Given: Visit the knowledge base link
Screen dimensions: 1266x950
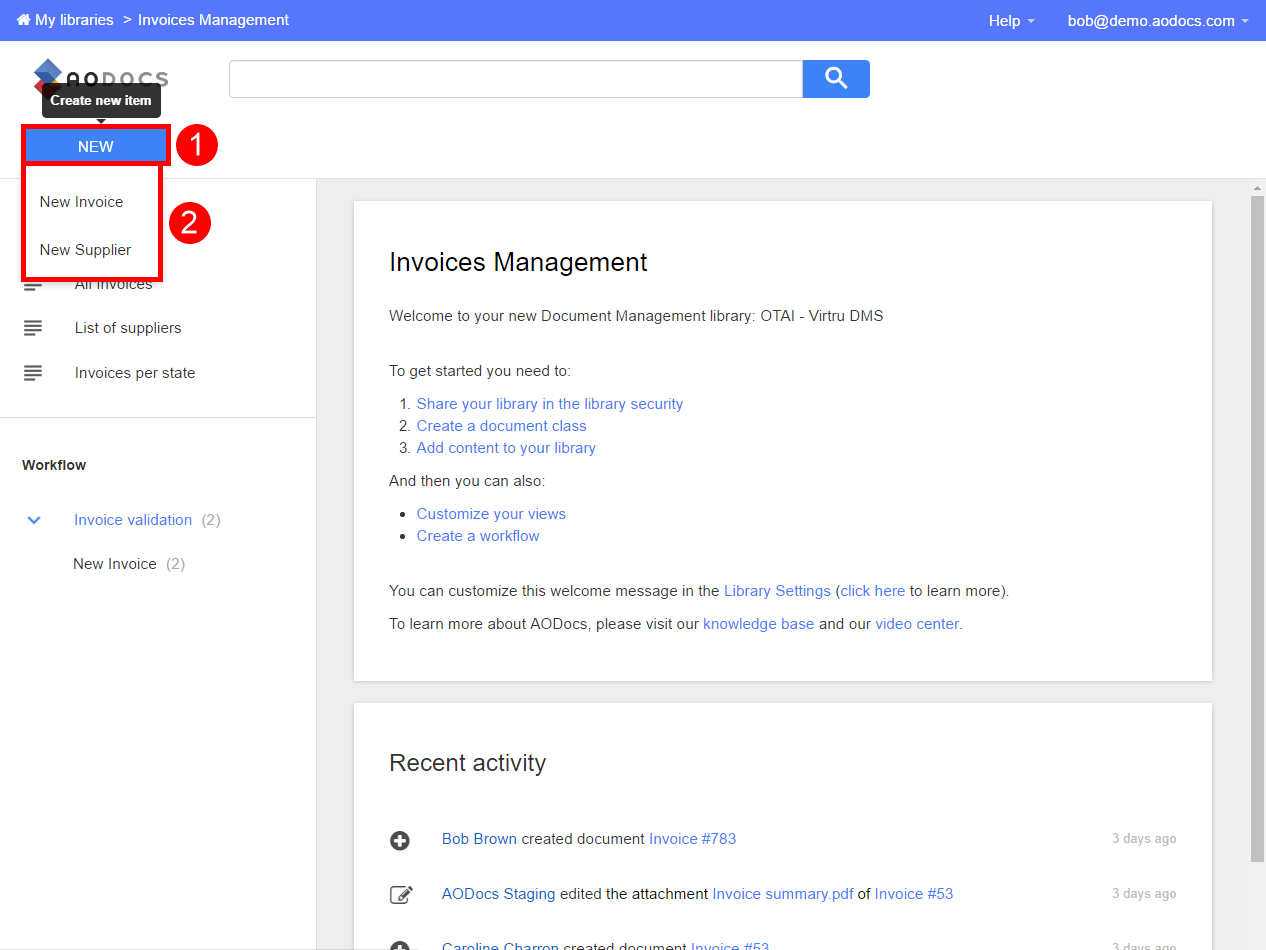Looking at the screenshot, I should pyautogui.click(x=759, y=624).
